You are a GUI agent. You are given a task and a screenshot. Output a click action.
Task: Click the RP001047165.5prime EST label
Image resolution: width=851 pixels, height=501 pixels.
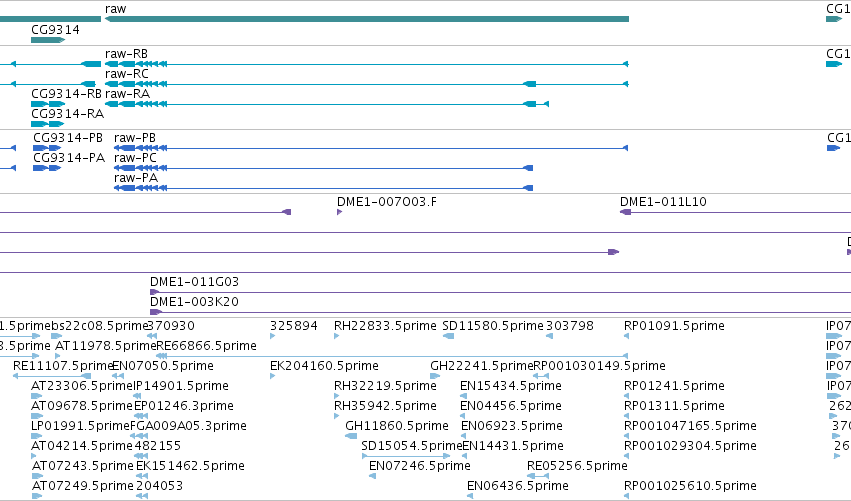click(690, 426)
